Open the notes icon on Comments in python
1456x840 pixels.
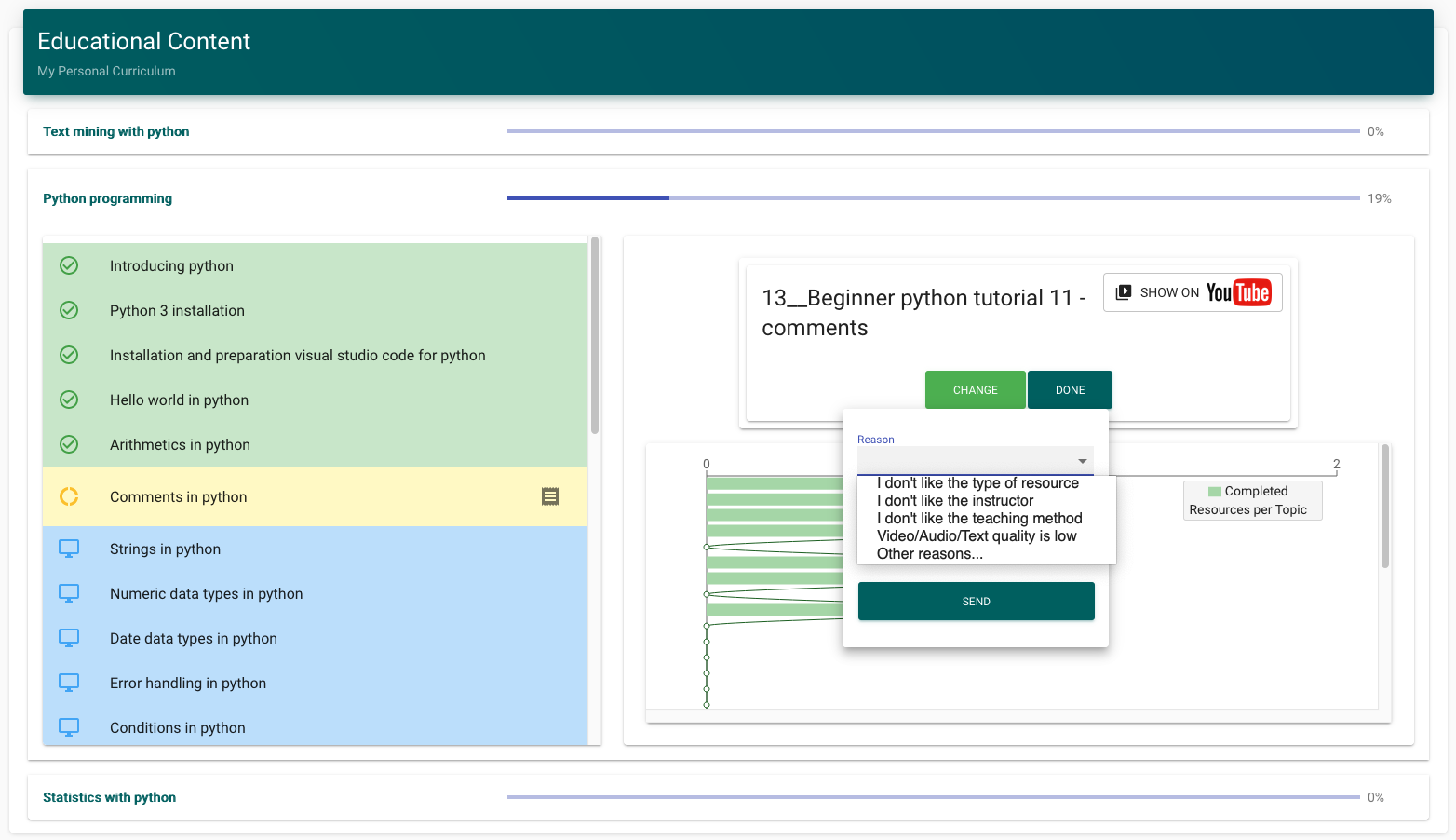[550, 496]
